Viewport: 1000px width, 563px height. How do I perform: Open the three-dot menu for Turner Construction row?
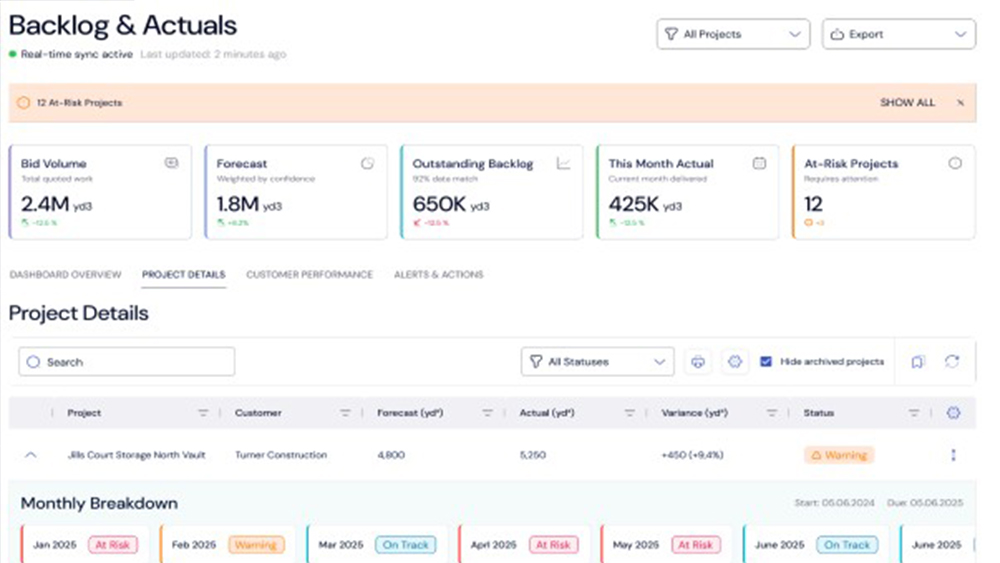coord(953,455)
